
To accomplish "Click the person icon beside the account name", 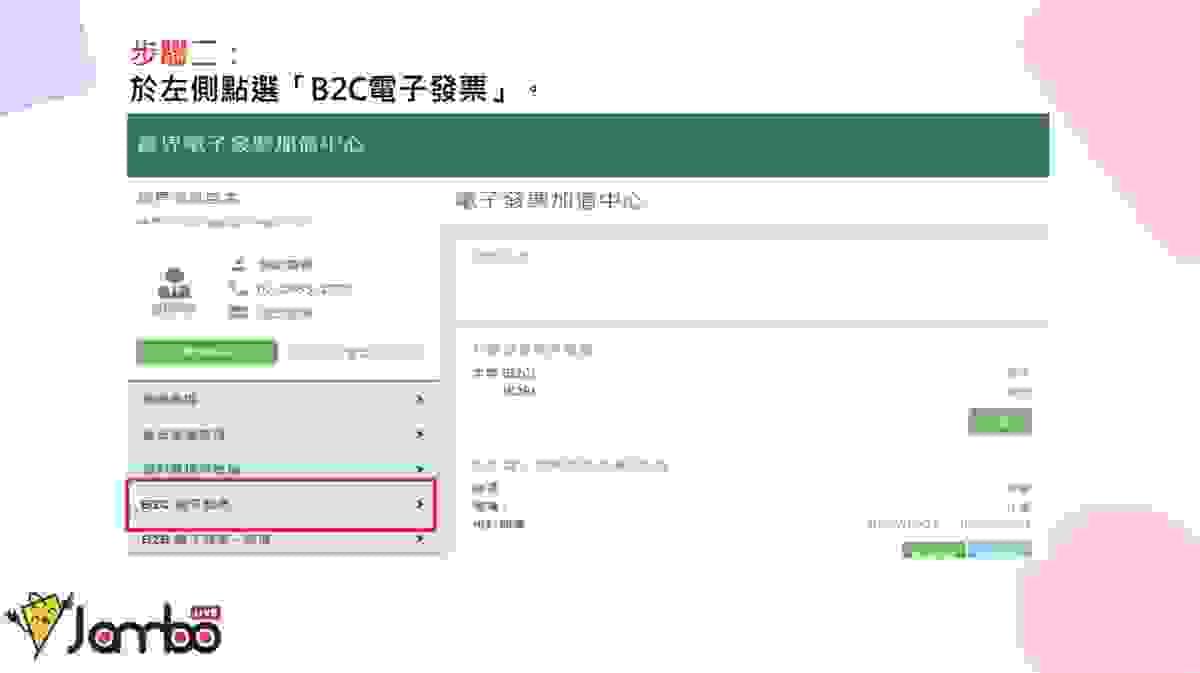I will (x=238, y=265).
